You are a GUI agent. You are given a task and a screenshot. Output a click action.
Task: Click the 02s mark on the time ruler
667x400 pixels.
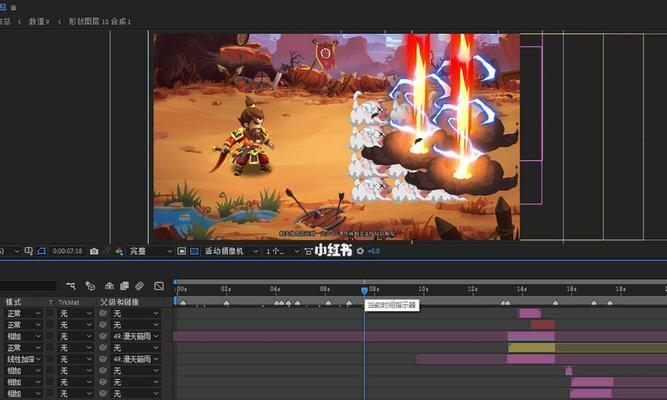point(226,289)
